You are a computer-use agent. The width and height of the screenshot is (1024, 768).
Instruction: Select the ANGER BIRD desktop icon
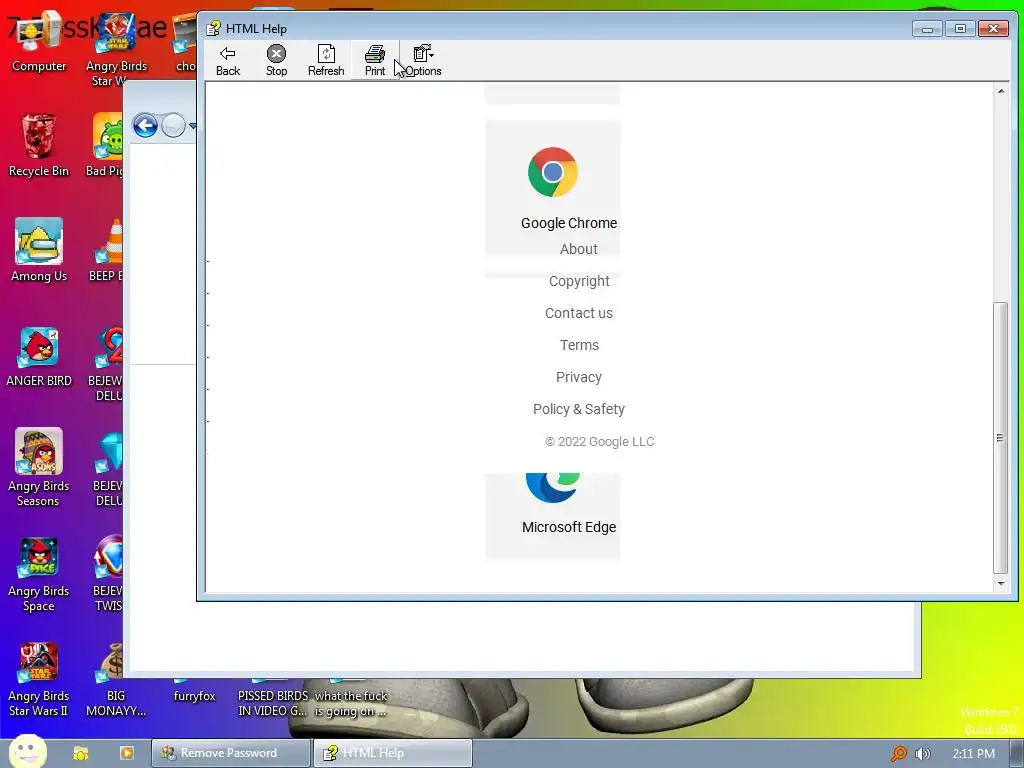click(x=39, y=357)
